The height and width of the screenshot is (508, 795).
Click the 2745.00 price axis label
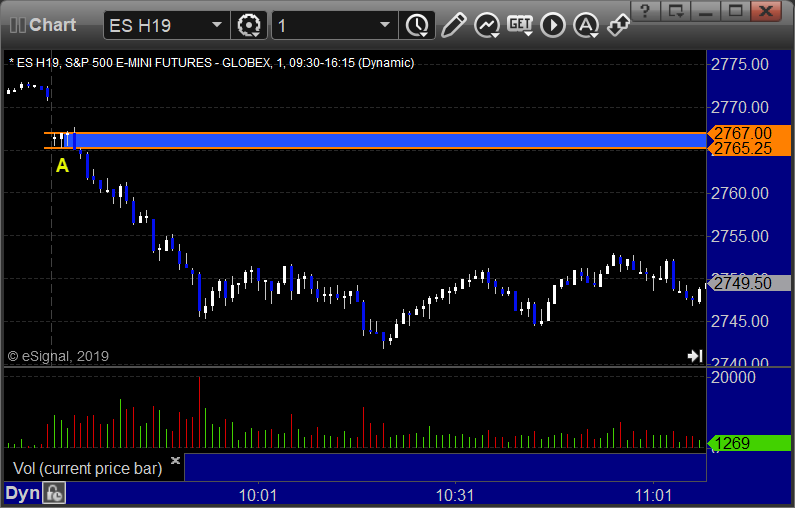[740, 321]
